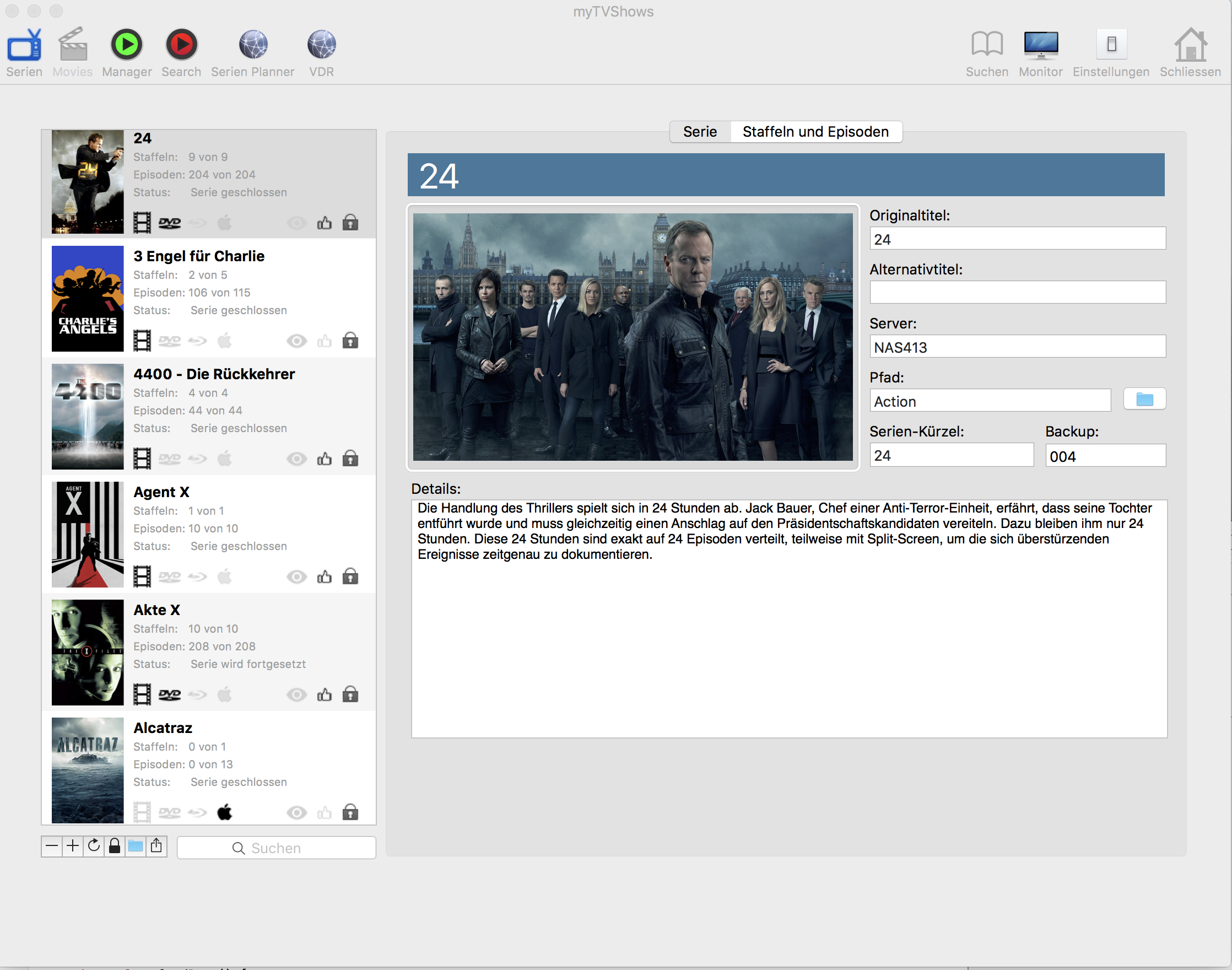Screen dimensions: 1232x970
Task: Toggle the lock icon on Agent X row
Action: click(350, 576)
